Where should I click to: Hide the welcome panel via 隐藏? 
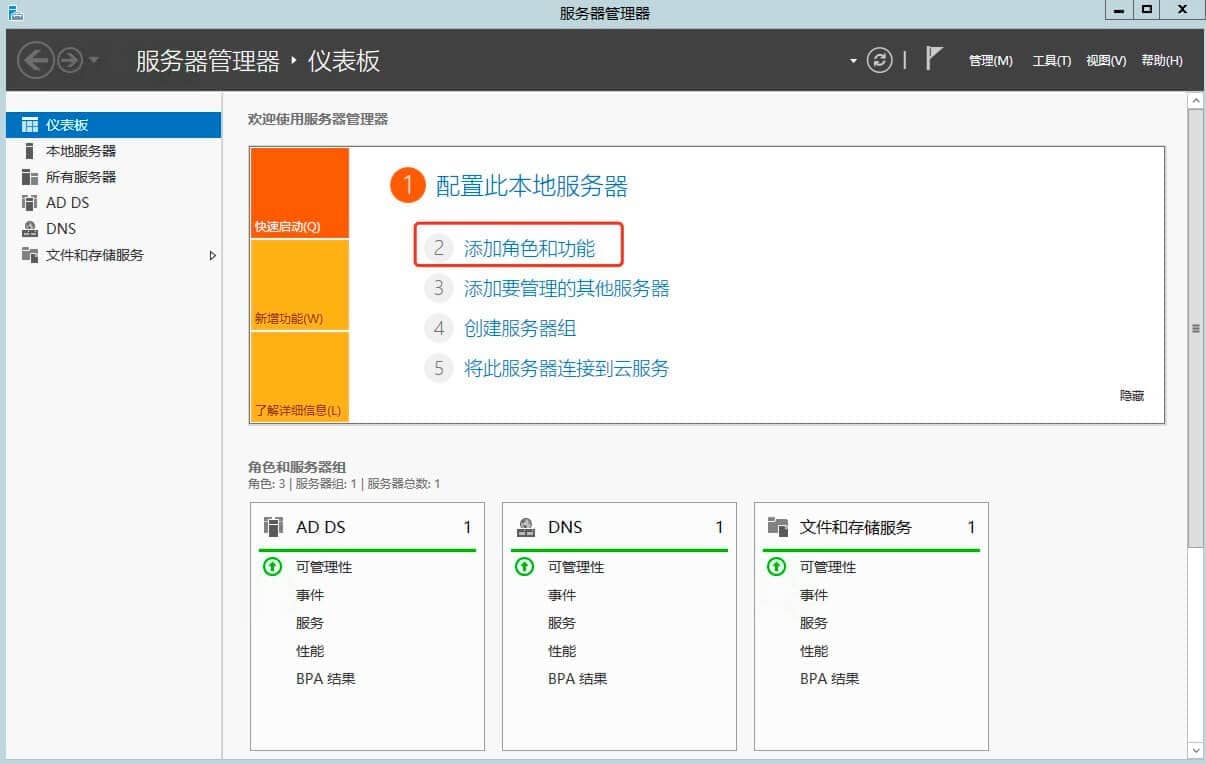[1132, 396]
